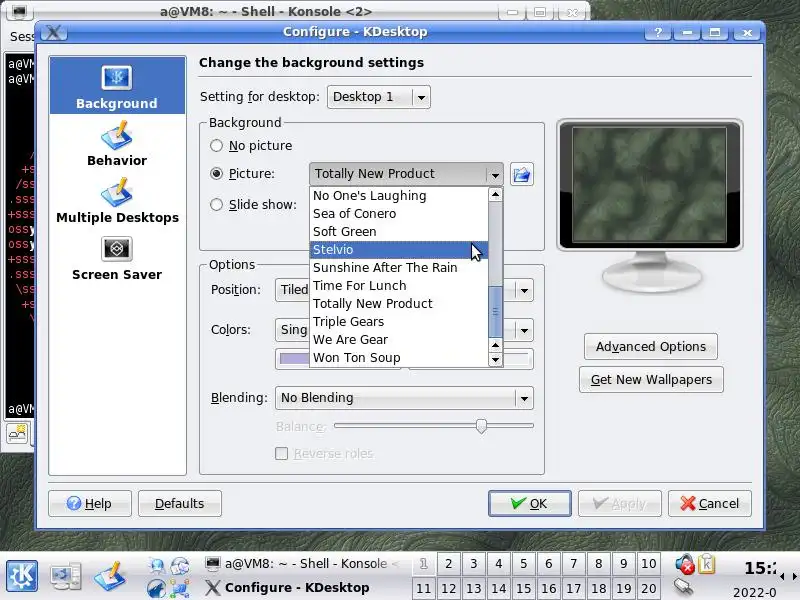Select the Picture radio button

(216, 173)
